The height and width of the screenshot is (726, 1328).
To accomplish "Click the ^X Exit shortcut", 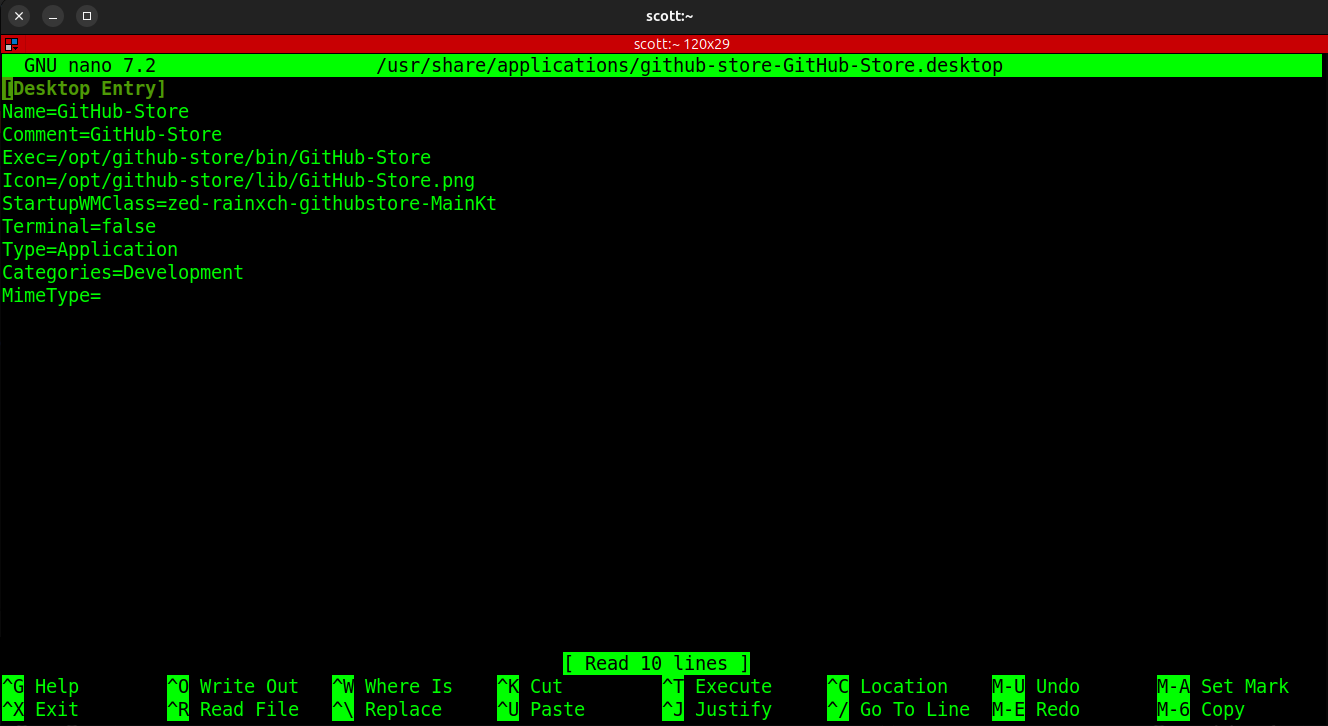I will (x=40, y=710).
